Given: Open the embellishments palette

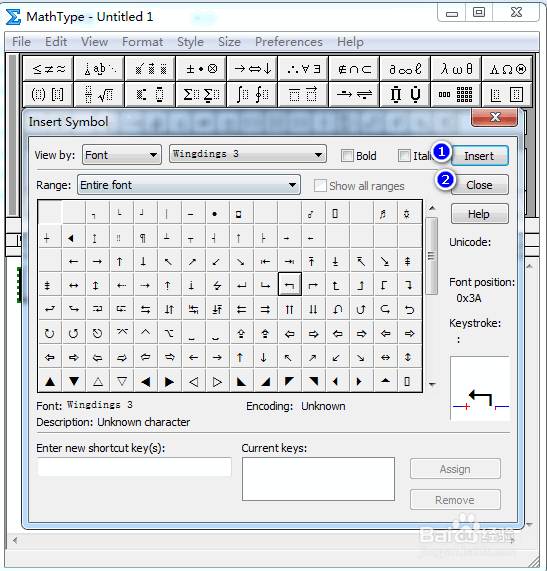Looking at the screenshot, I should [150, 68].
